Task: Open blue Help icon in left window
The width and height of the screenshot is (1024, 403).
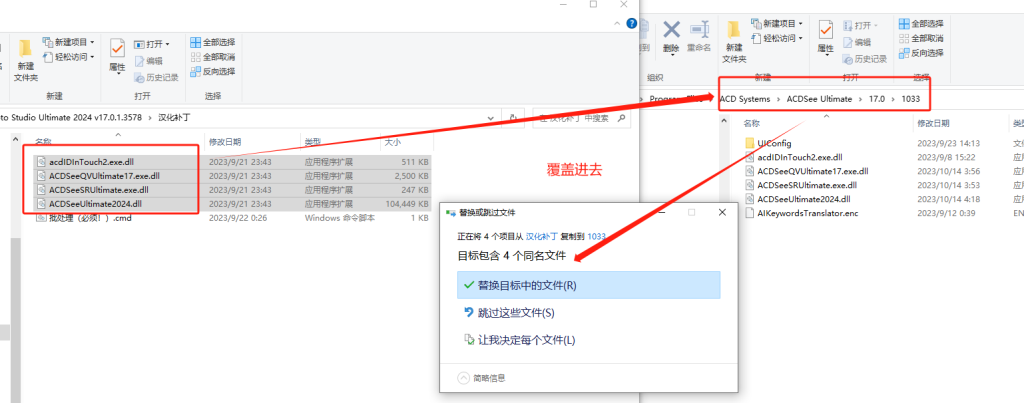Action: tap(632, 23)
